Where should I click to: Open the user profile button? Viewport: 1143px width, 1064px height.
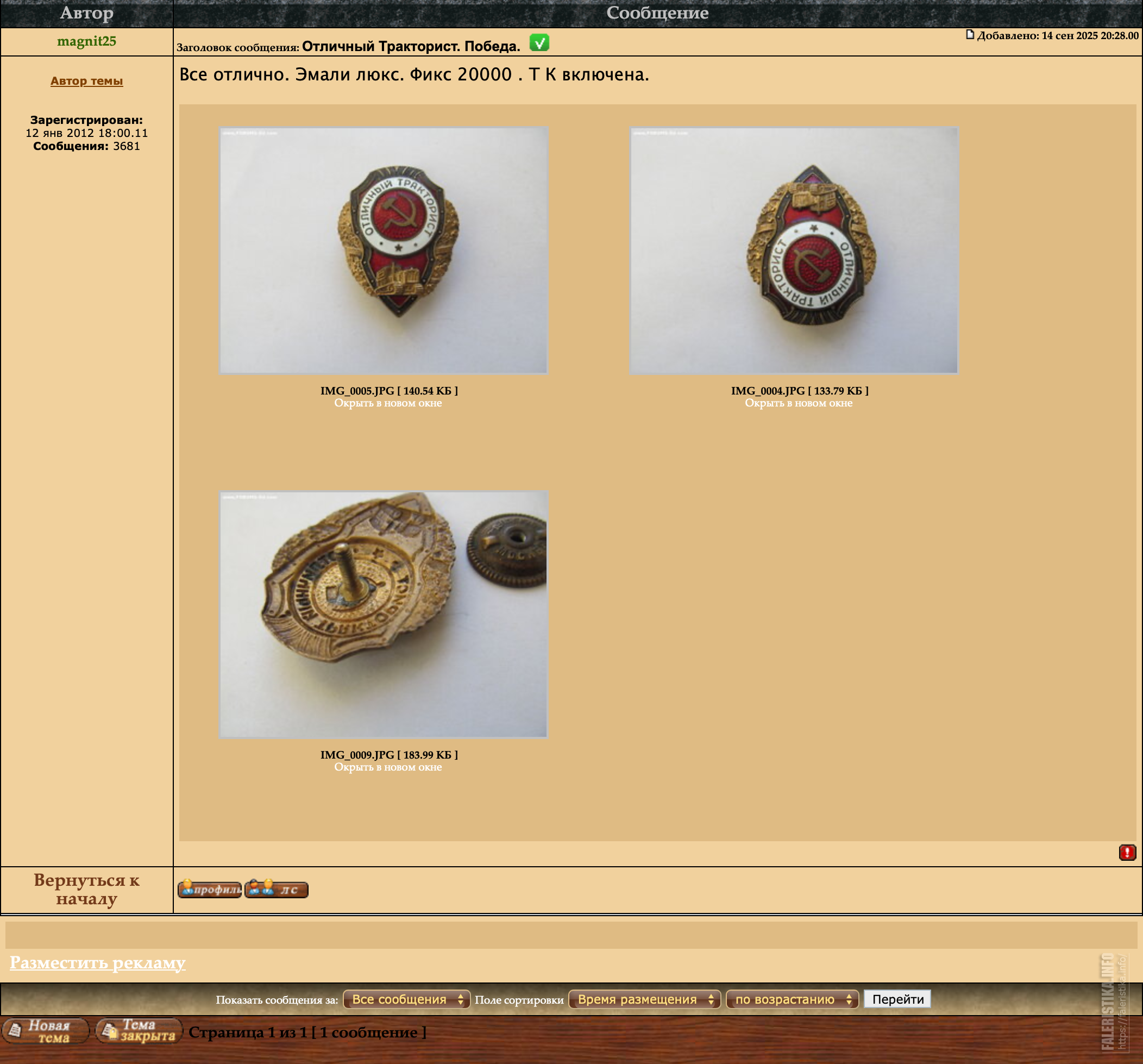pyautogui.click(x=209, y=889)
